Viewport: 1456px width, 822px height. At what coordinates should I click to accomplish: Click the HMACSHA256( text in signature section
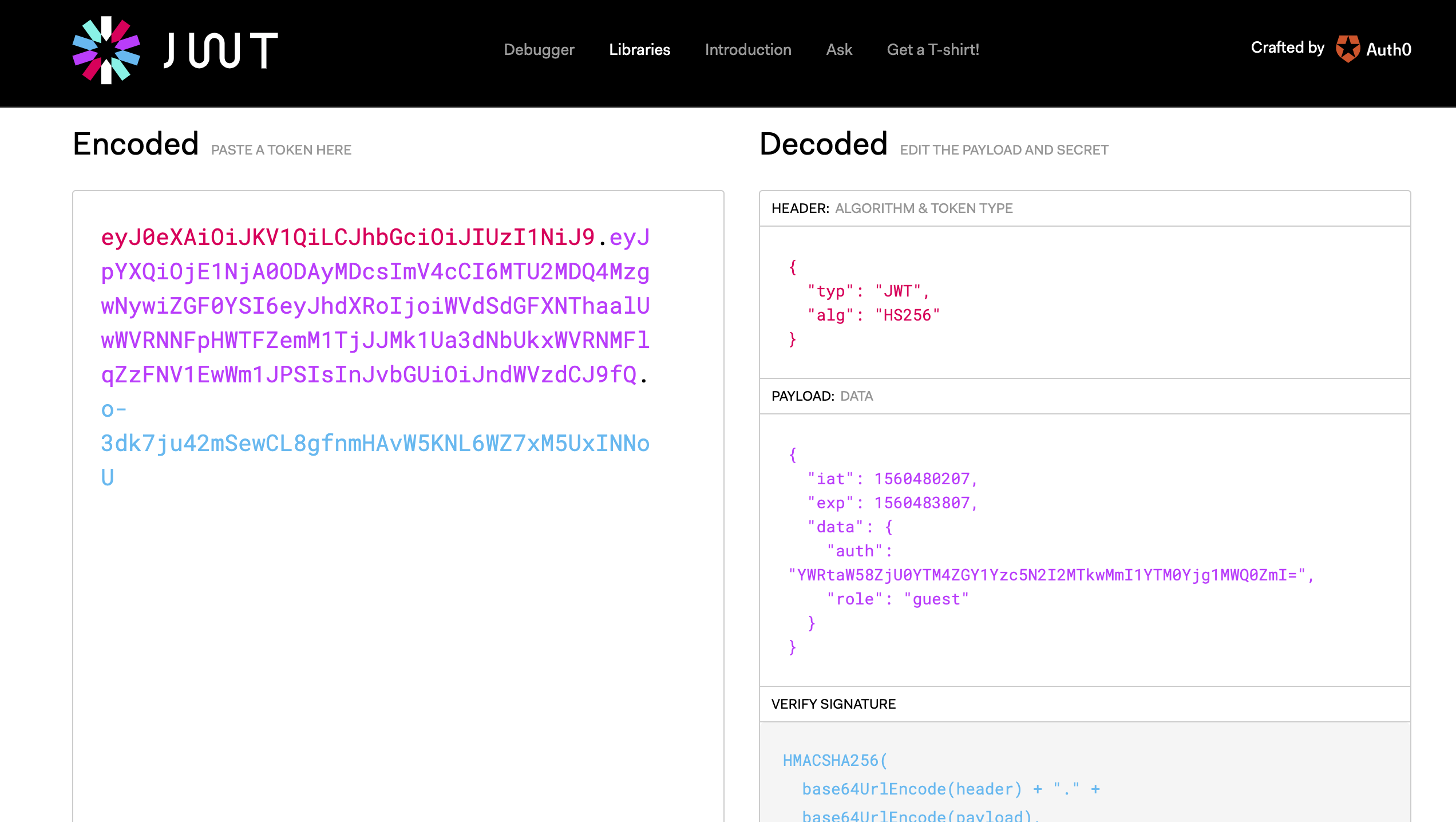tap(834, 761)
